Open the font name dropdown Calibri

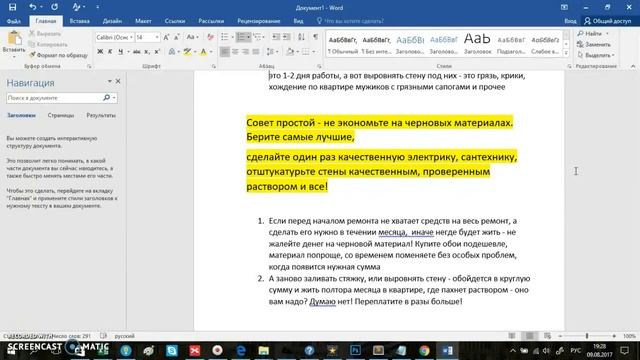tap(131, 37)
